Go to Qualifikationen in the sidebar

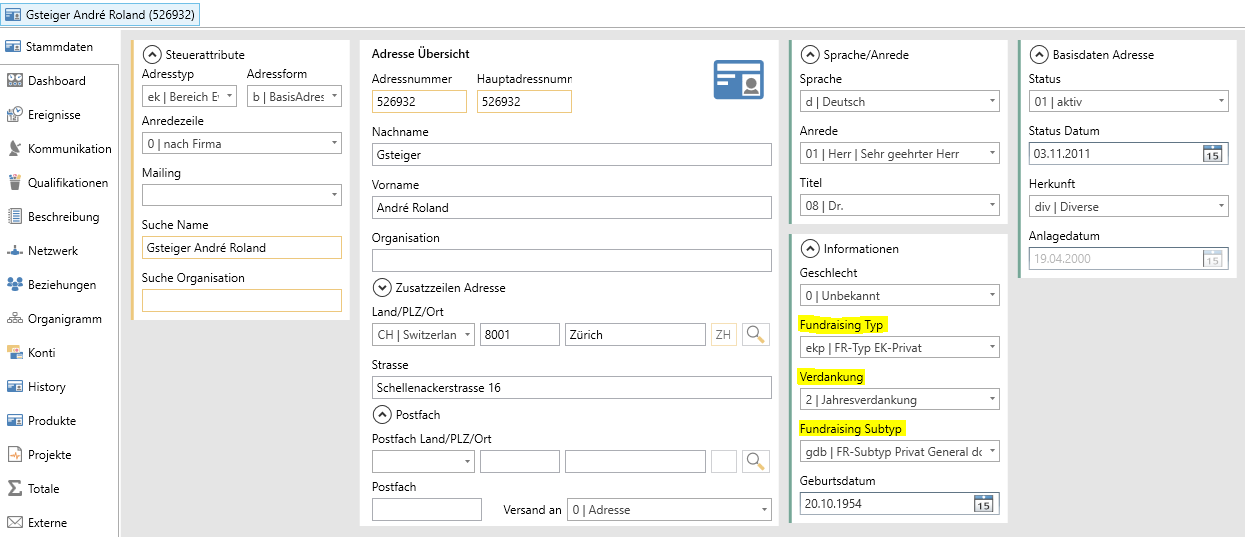[x=69, y=183]
